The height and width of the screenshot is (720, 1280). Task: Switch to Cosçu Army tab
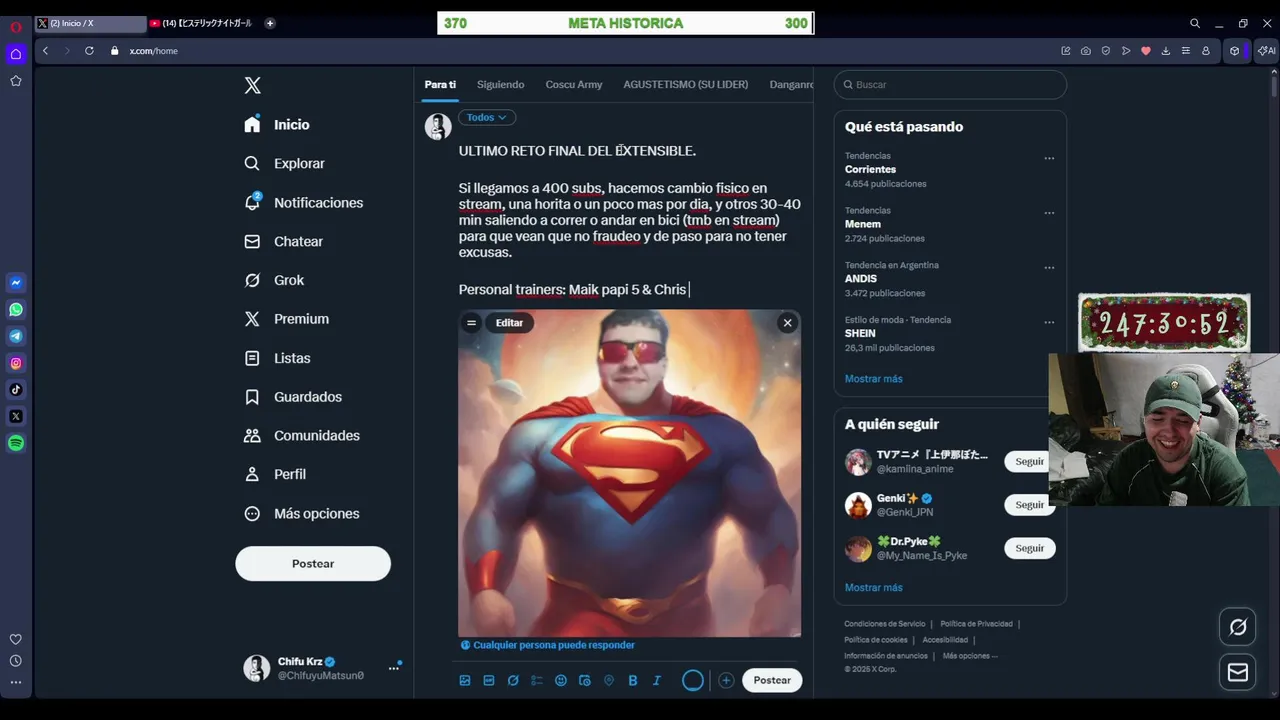[x=574, y=85]
